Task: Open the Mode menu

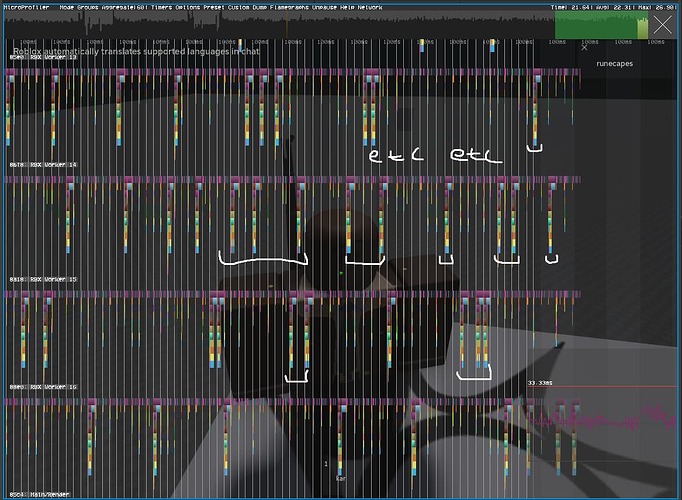Action: click(67, 7)
